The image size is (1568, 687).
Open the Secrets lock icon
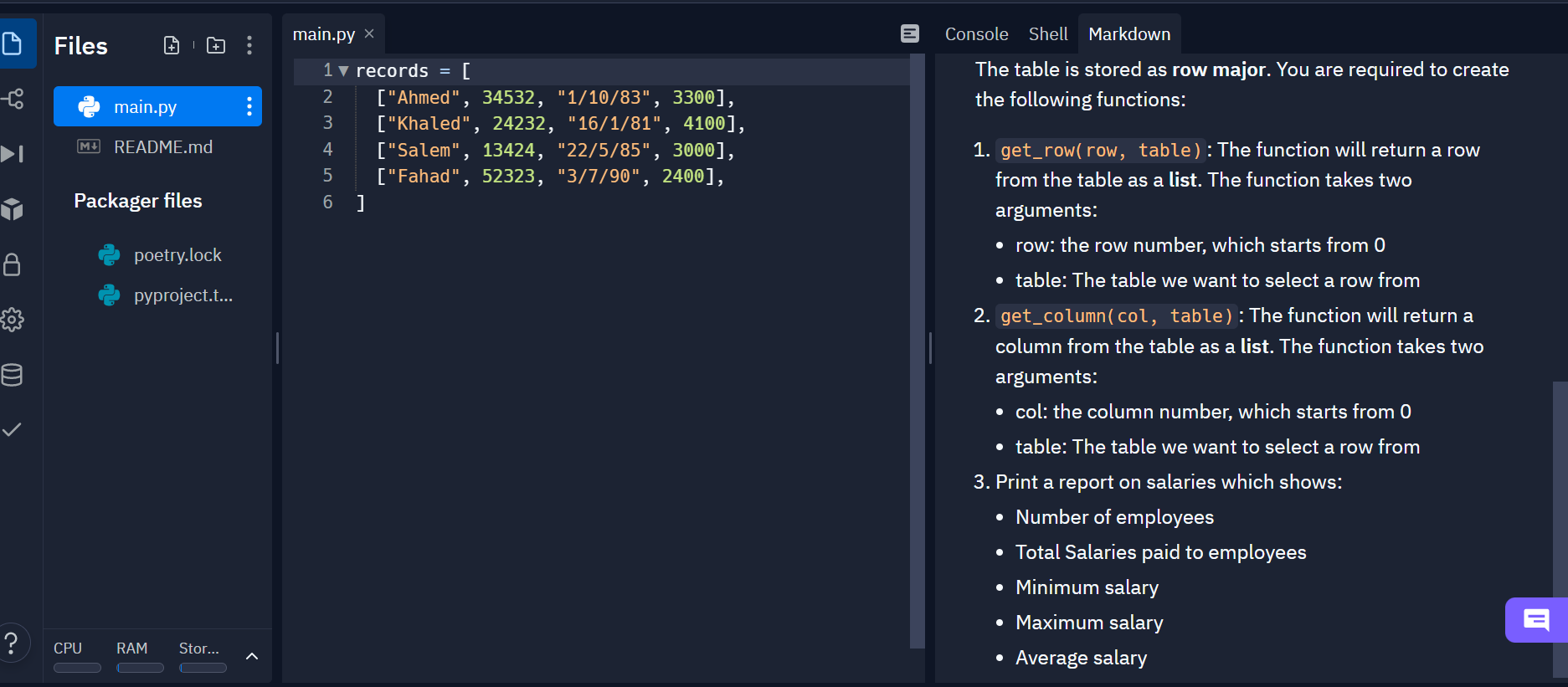12,264
